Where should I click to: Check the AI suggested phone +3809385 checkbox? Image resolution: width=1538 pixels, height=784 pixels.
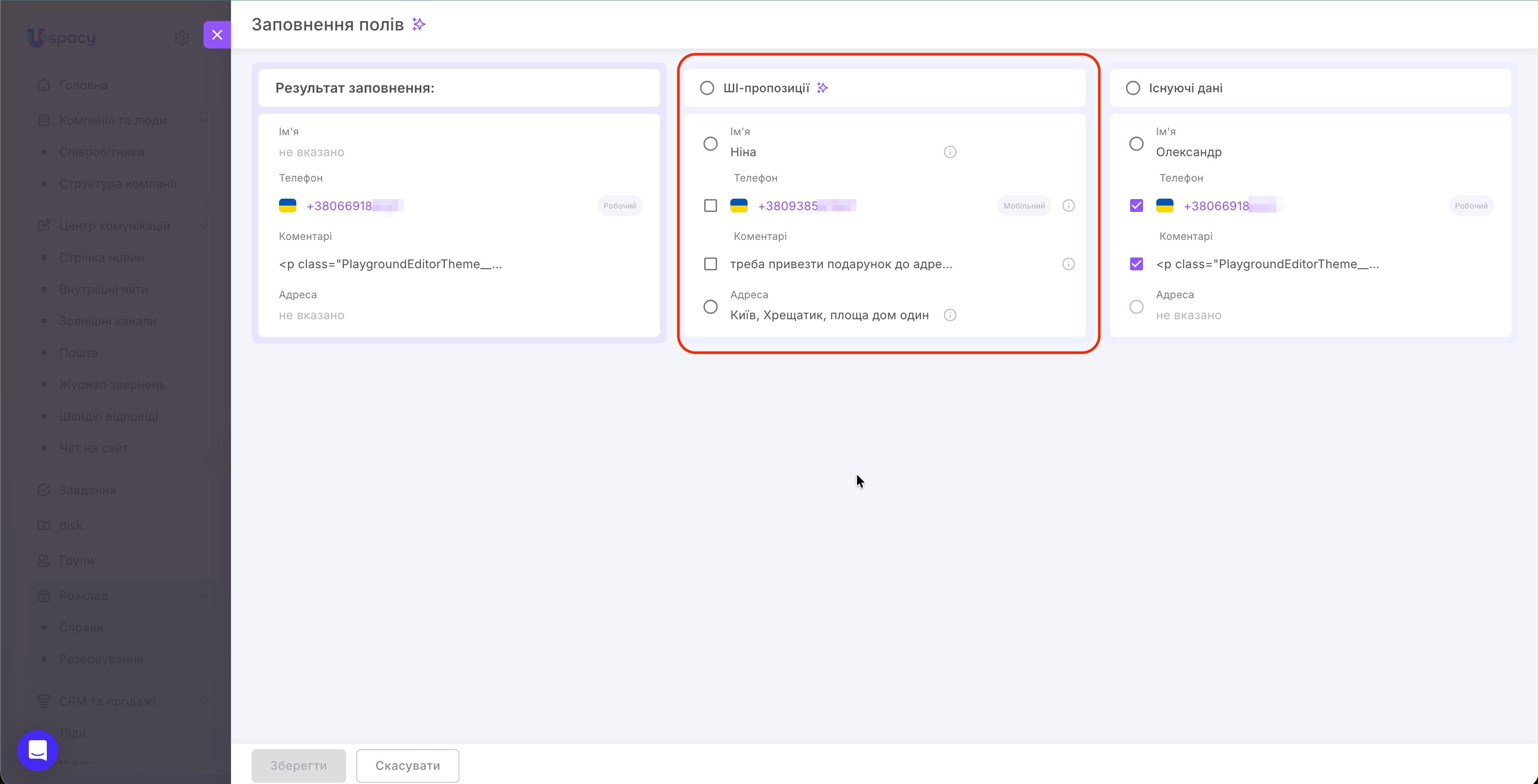coord(711,206)
